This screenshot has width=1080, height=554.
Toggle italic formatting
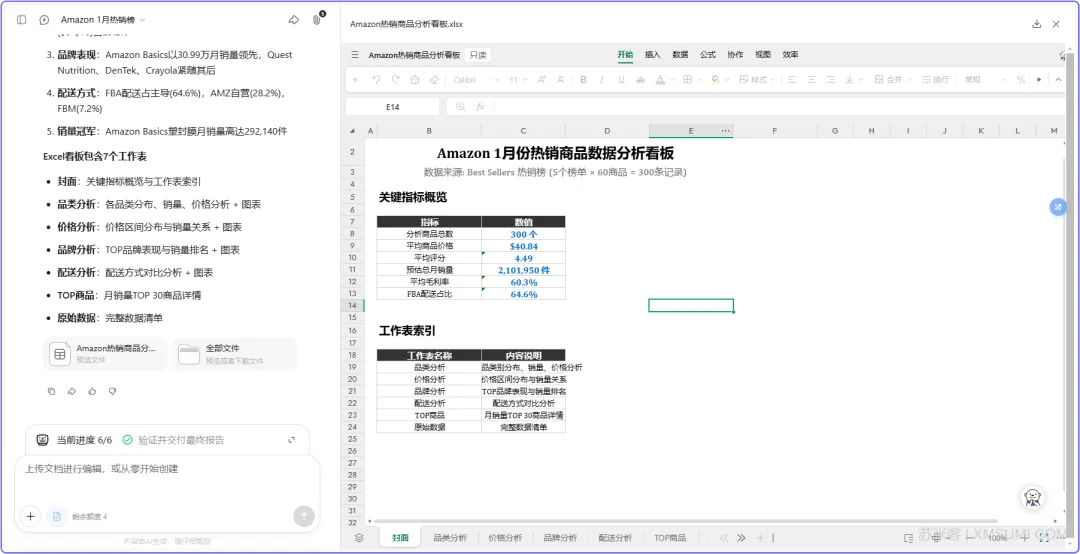coord(603,80)
